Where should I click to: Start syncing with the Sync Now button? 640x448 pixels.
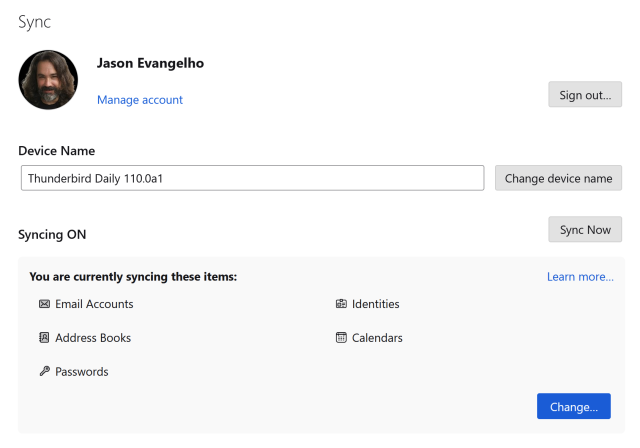coord(585,229)
